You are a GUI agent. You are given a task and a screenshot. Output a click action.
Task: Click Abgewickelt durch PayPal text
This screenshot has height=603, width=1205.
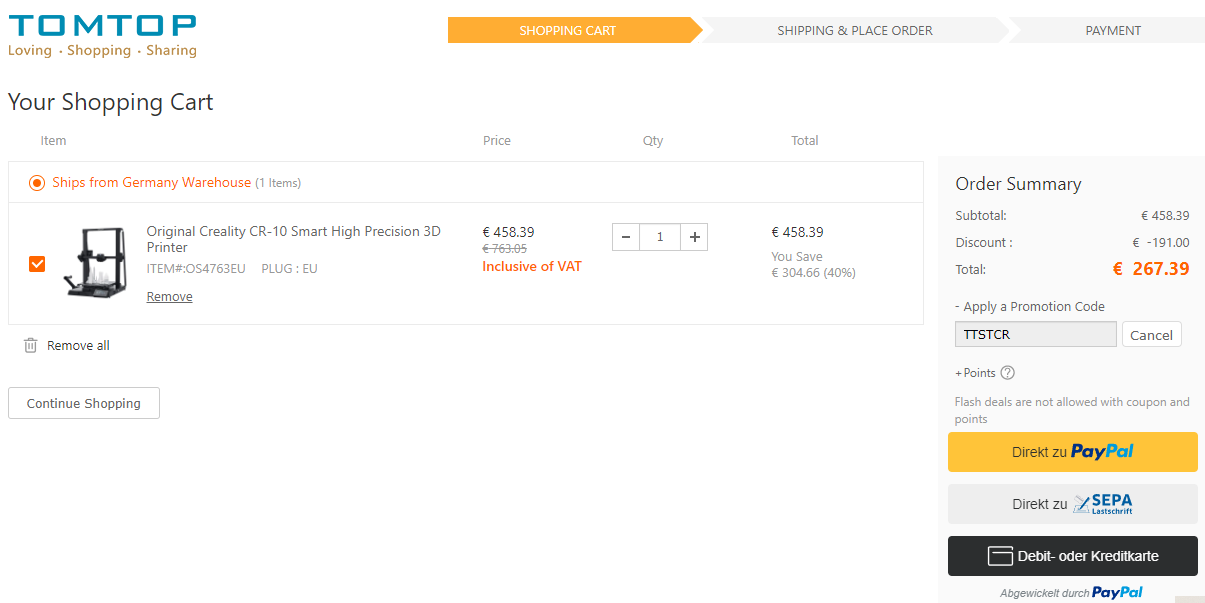1071,592
